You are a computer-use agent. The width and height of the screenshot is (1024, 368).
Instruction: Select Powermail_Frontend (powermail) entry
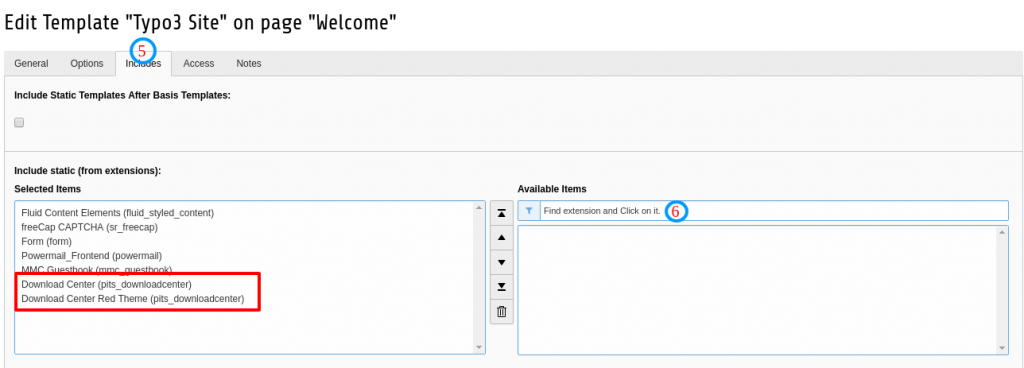click(x=91, y=256)
